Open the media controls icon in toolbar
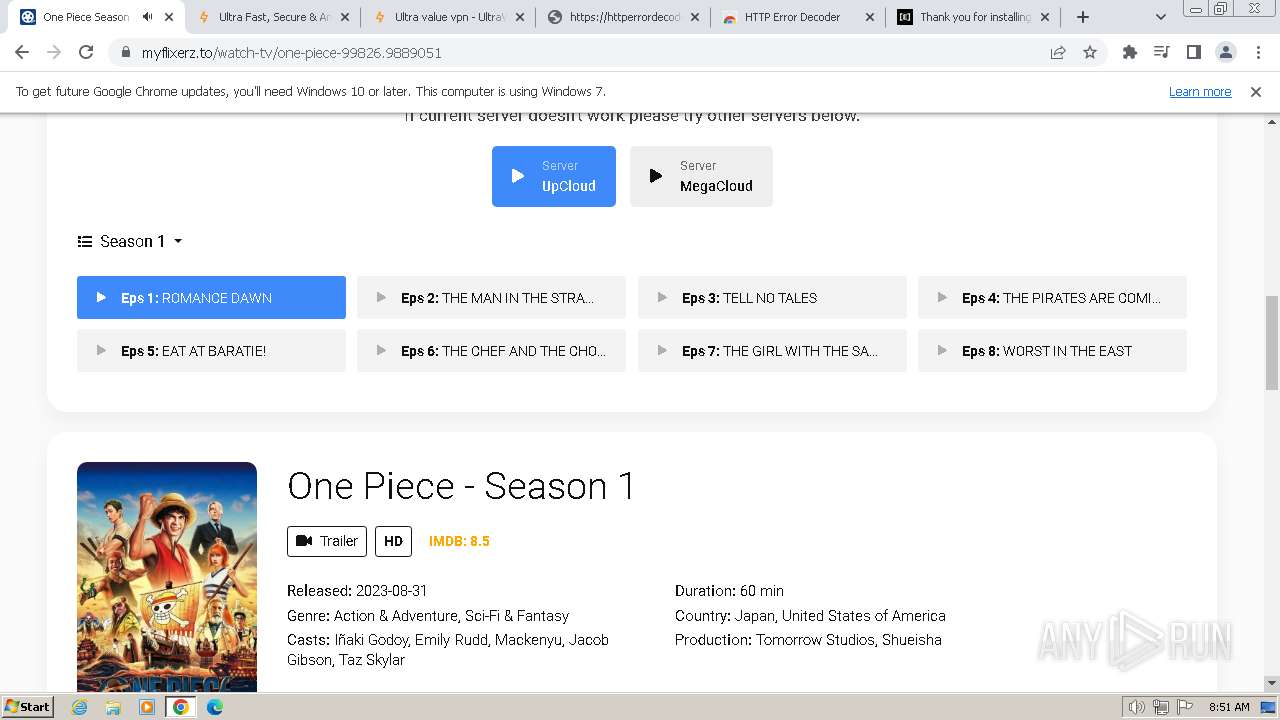This screenshot has height=720, width=1280. click(x=1162, y=53)
